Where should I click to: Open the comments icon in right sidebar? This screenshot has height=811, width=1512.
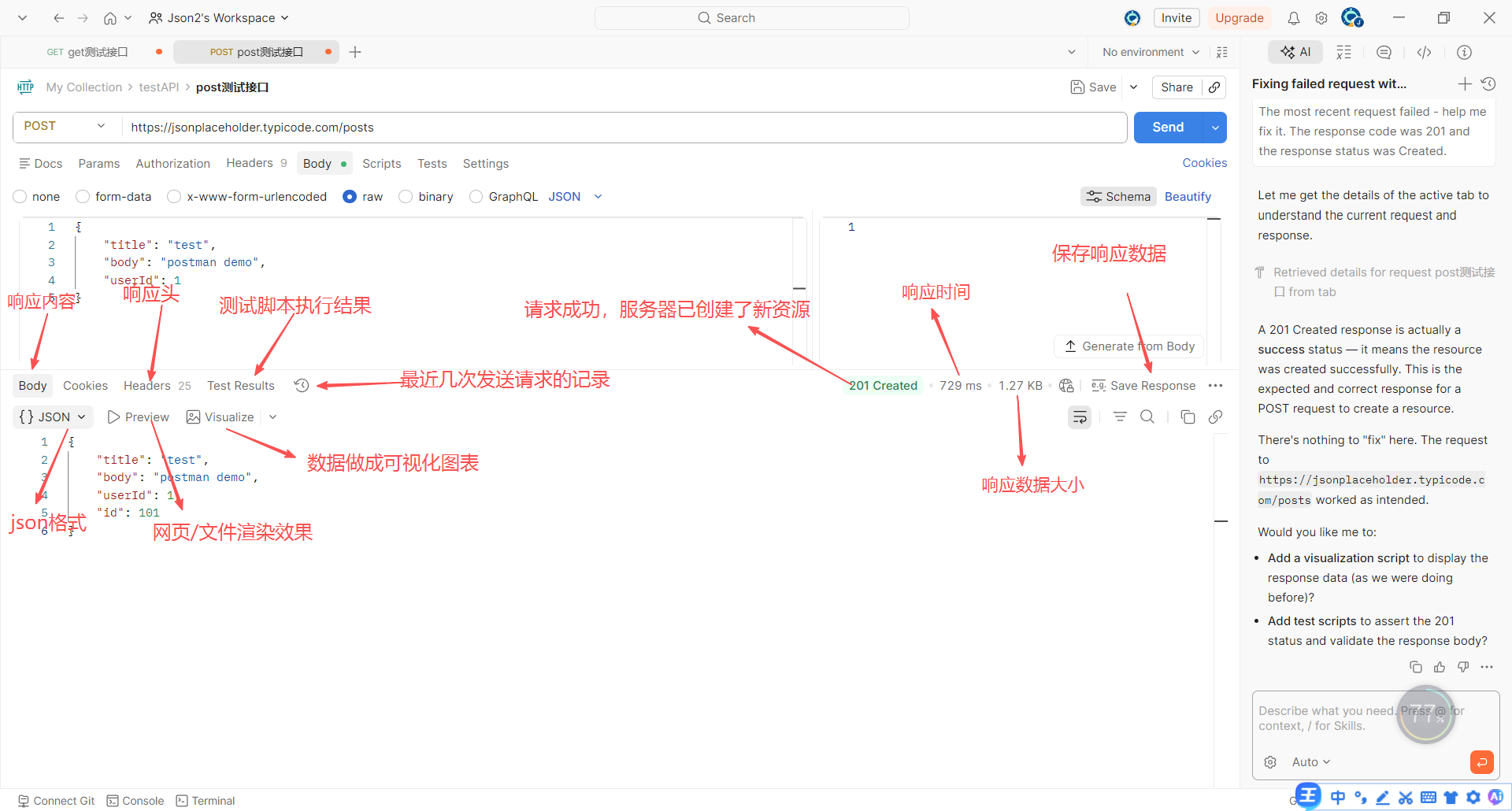click(1384, 52)
